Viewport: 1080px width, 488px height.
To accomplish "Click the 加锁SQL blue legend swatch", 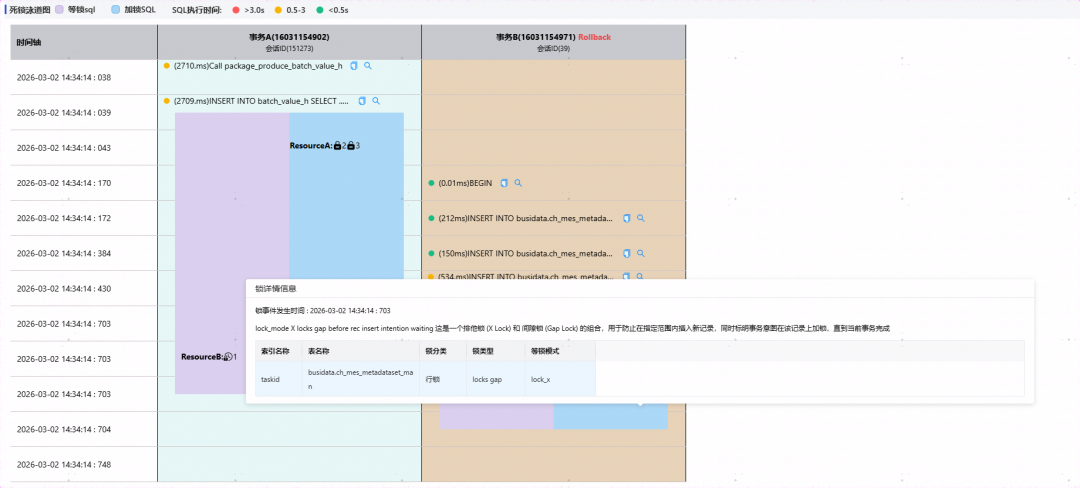I will pyautogui.click(x=115, y=10).
